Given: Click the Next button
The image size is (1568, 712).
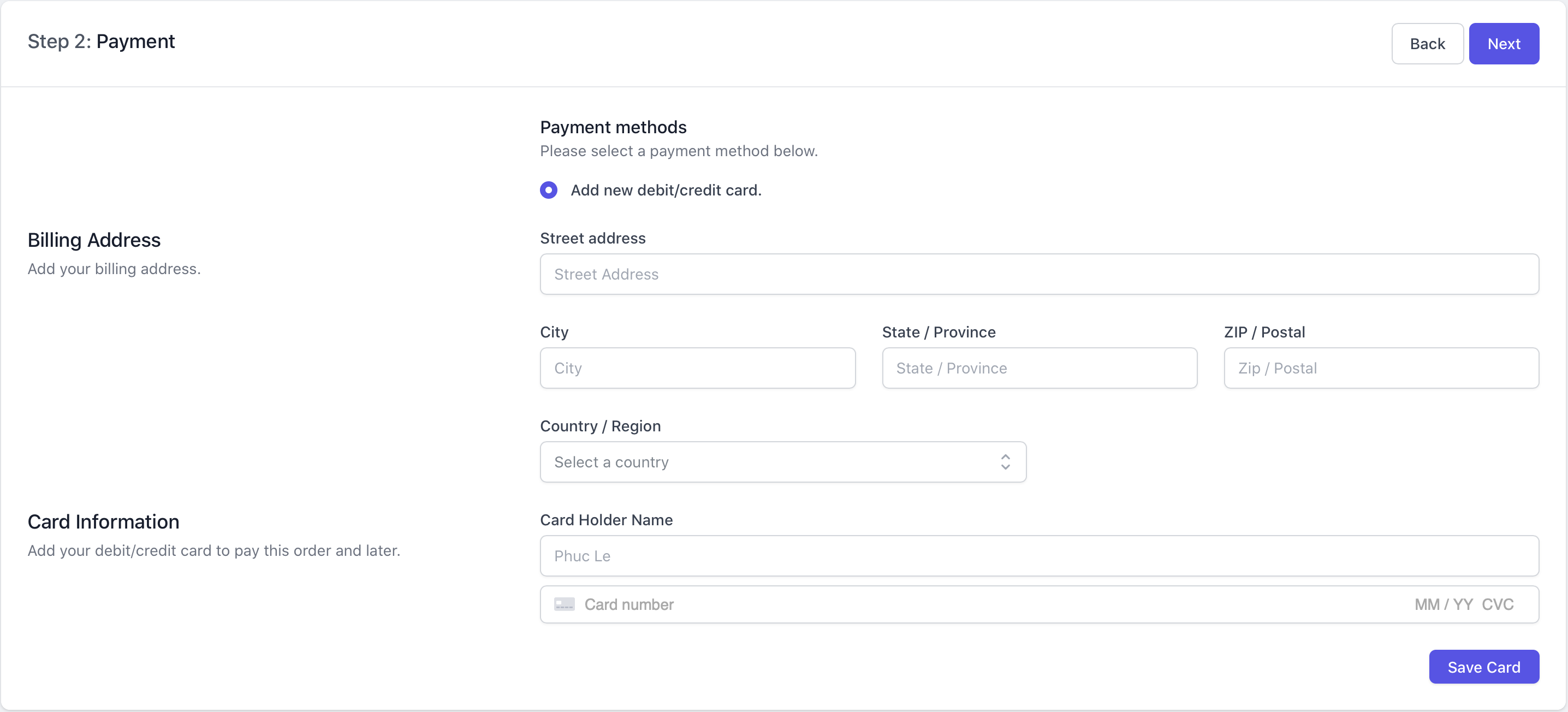Looking at the screenshot, I should 1504,44.
